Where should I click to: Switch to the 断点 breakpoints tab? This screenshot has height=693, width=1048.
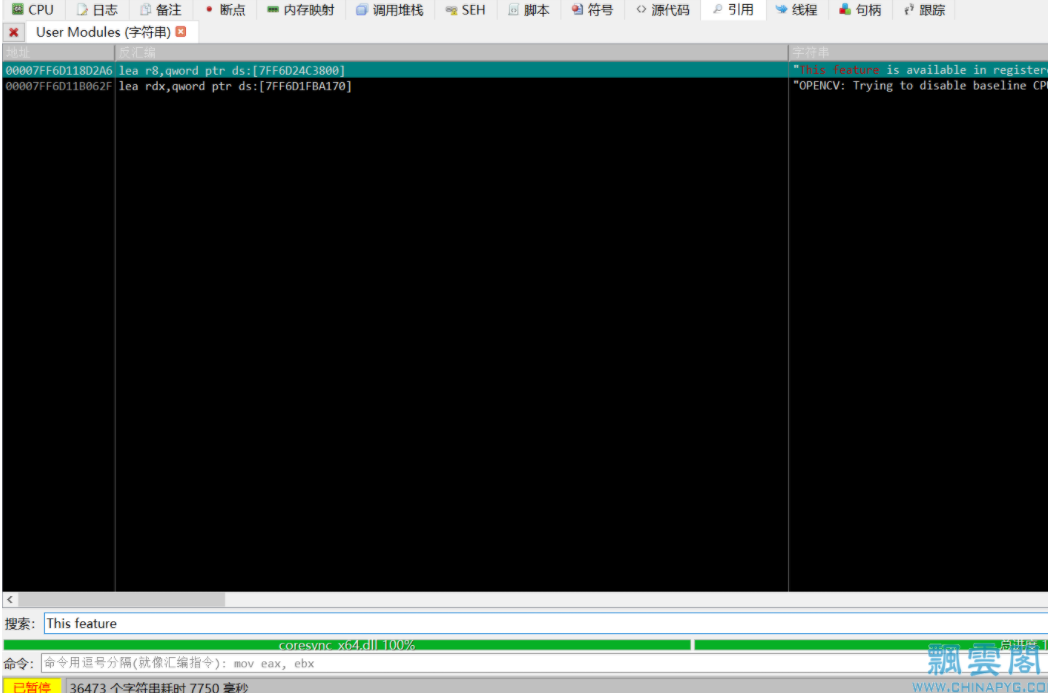click(x=225, y=10)
